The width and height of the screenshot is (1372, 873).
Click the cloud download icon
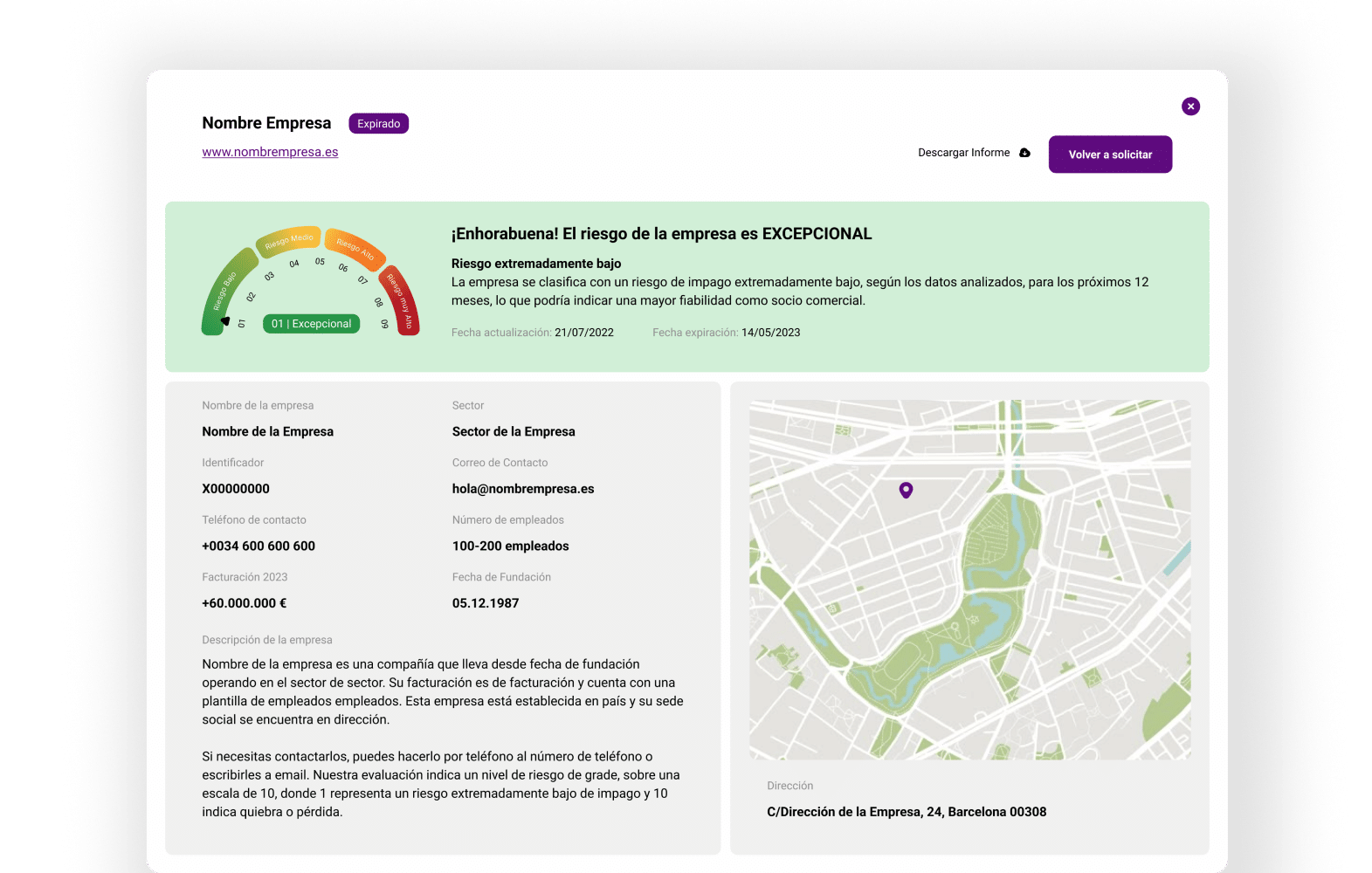(x=1025, y=153)
